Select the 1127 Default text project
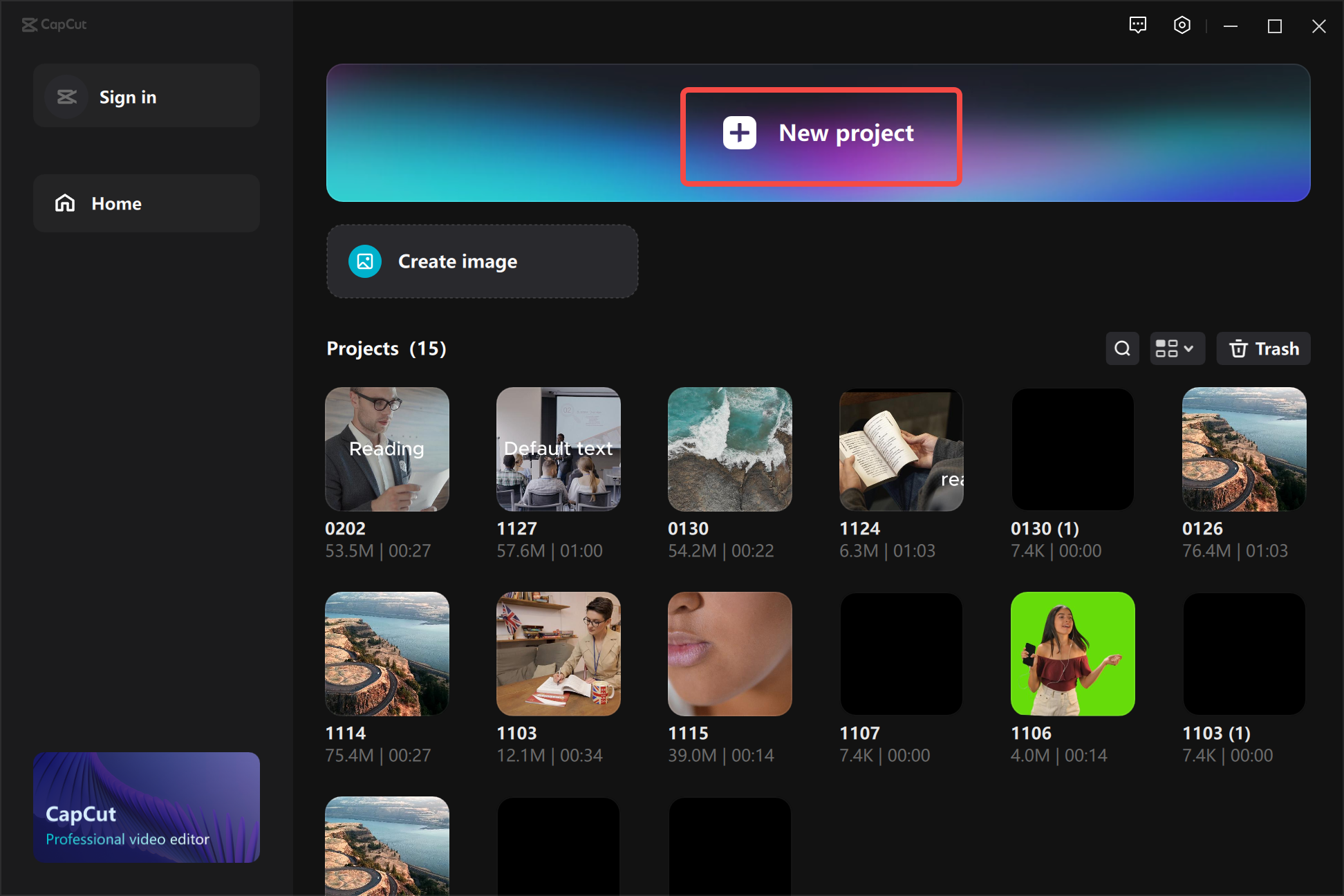The width and height of the screenshot is (1344, 896). pos(558,449)
